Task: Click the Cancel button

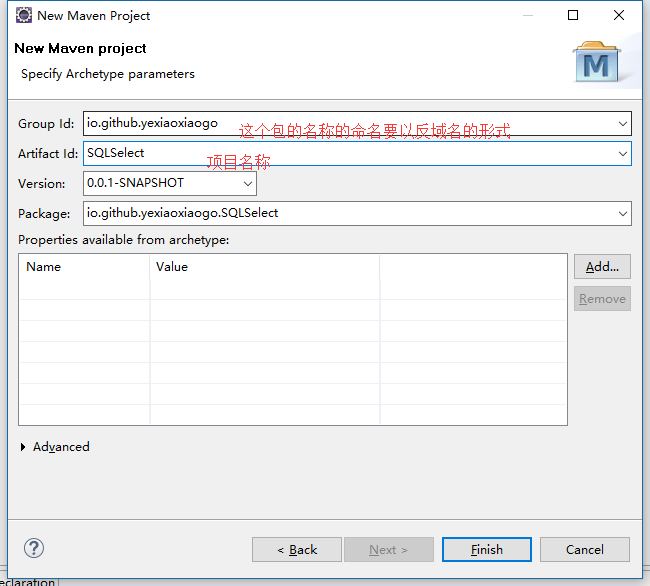Action: (x=585, y=550)
